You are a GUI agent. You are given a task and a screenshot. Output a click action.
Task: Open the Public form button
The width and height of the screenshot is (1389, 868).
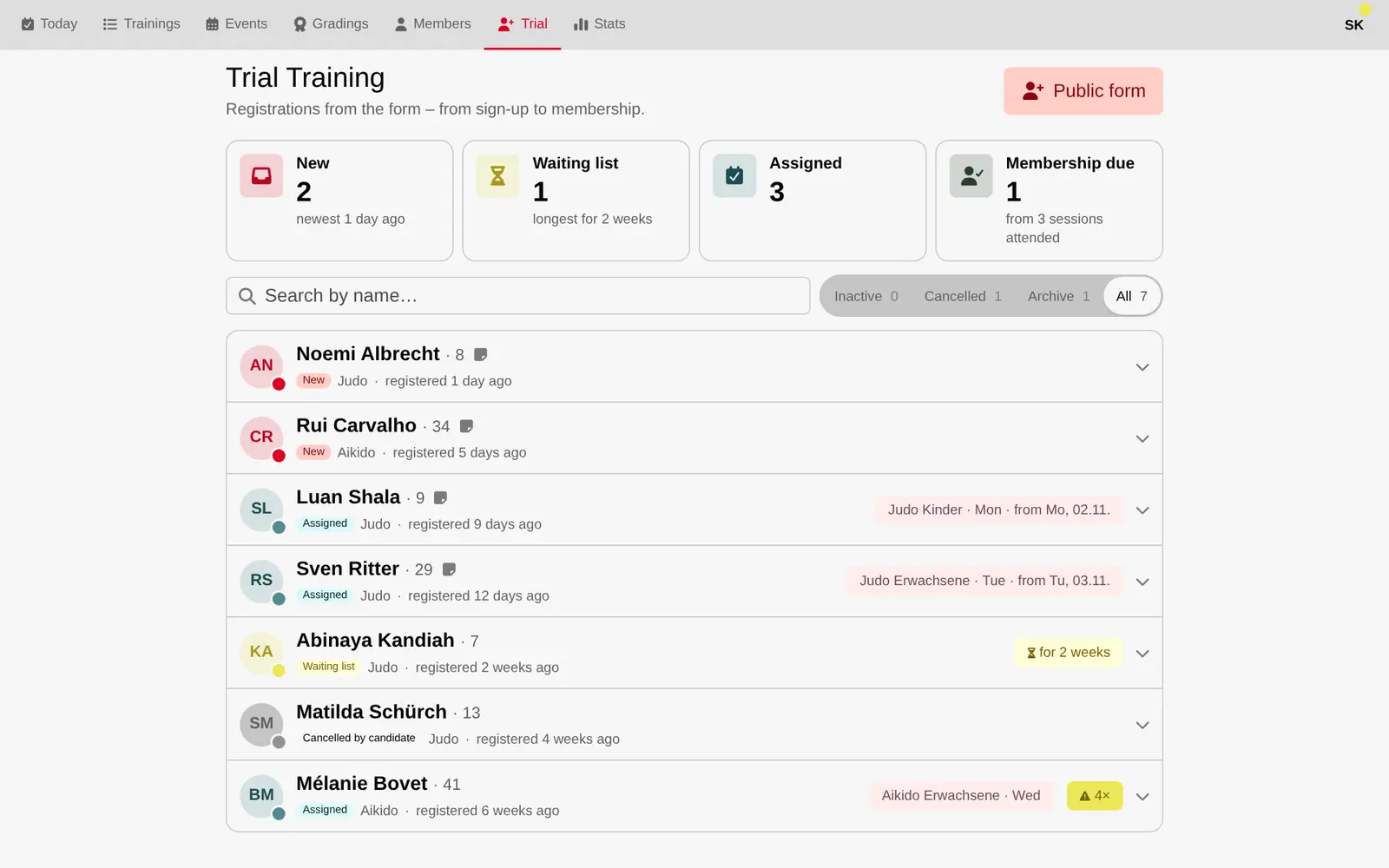point(1083,91)
